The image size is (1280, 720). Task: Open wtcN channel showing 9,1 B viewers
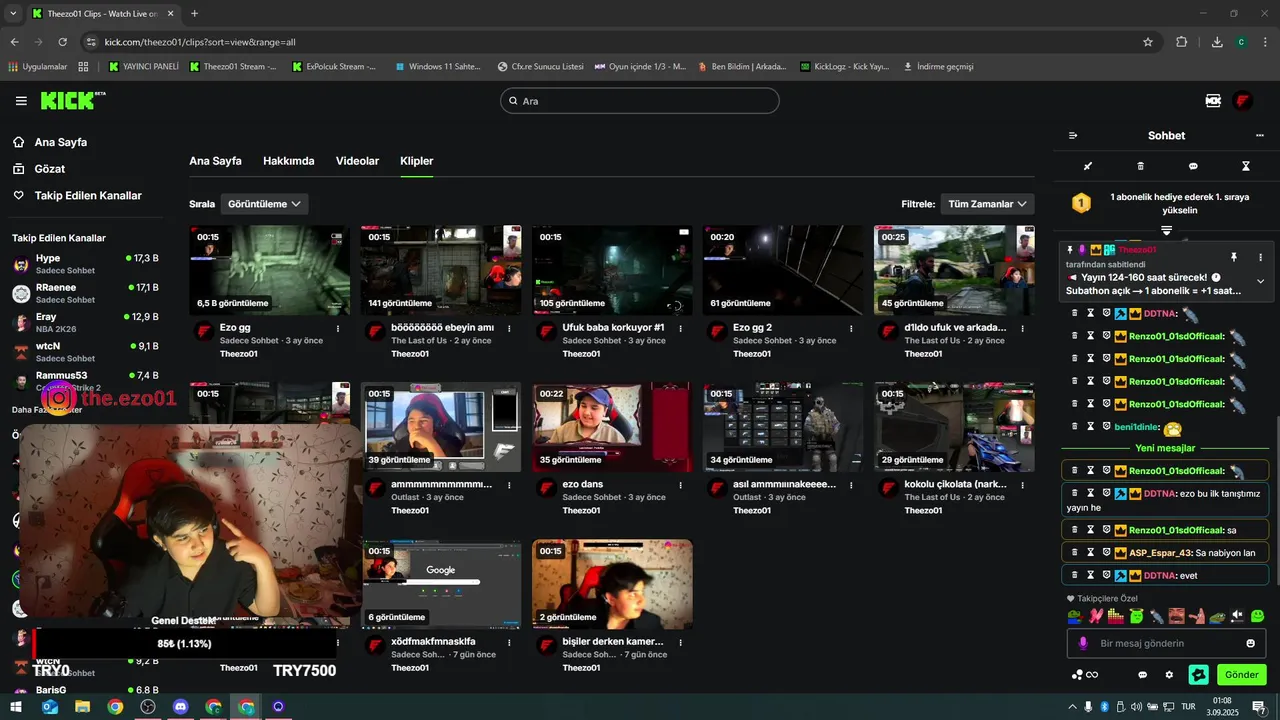coord(85,352)
